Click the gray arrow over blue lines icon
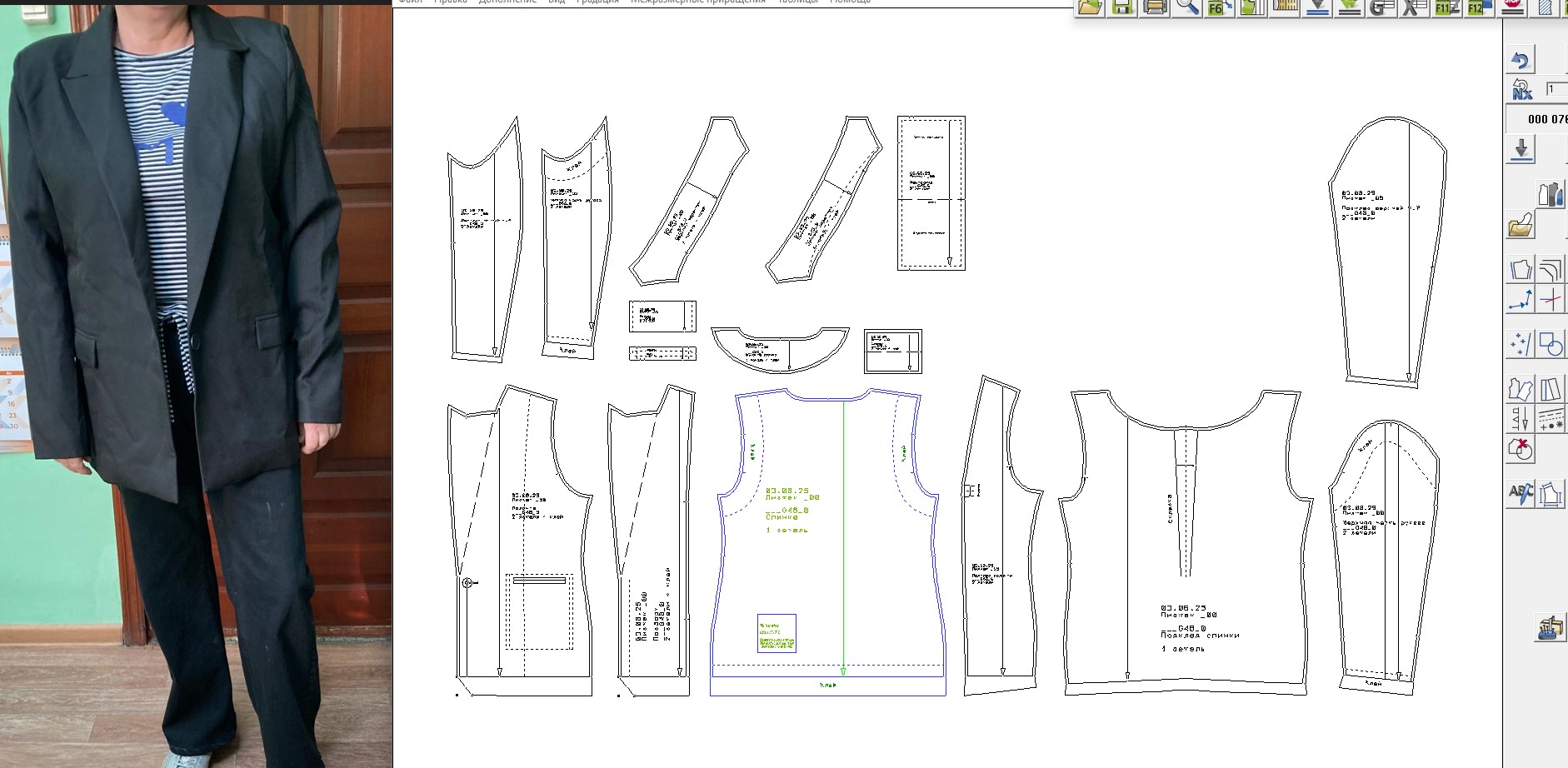This screenshot has height=768, width=1568. (x=1317, y=7)
